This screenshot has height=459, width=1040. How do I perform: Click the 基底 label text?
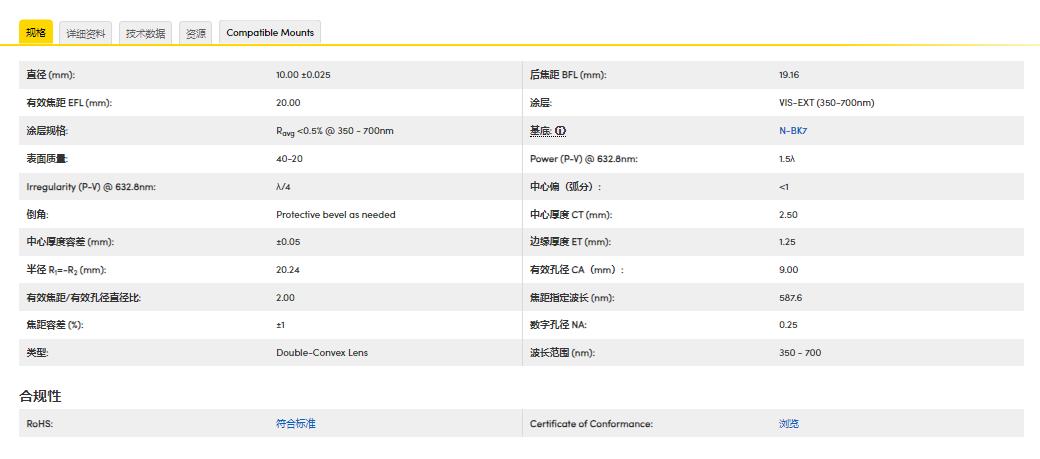[x=540, y=131]
